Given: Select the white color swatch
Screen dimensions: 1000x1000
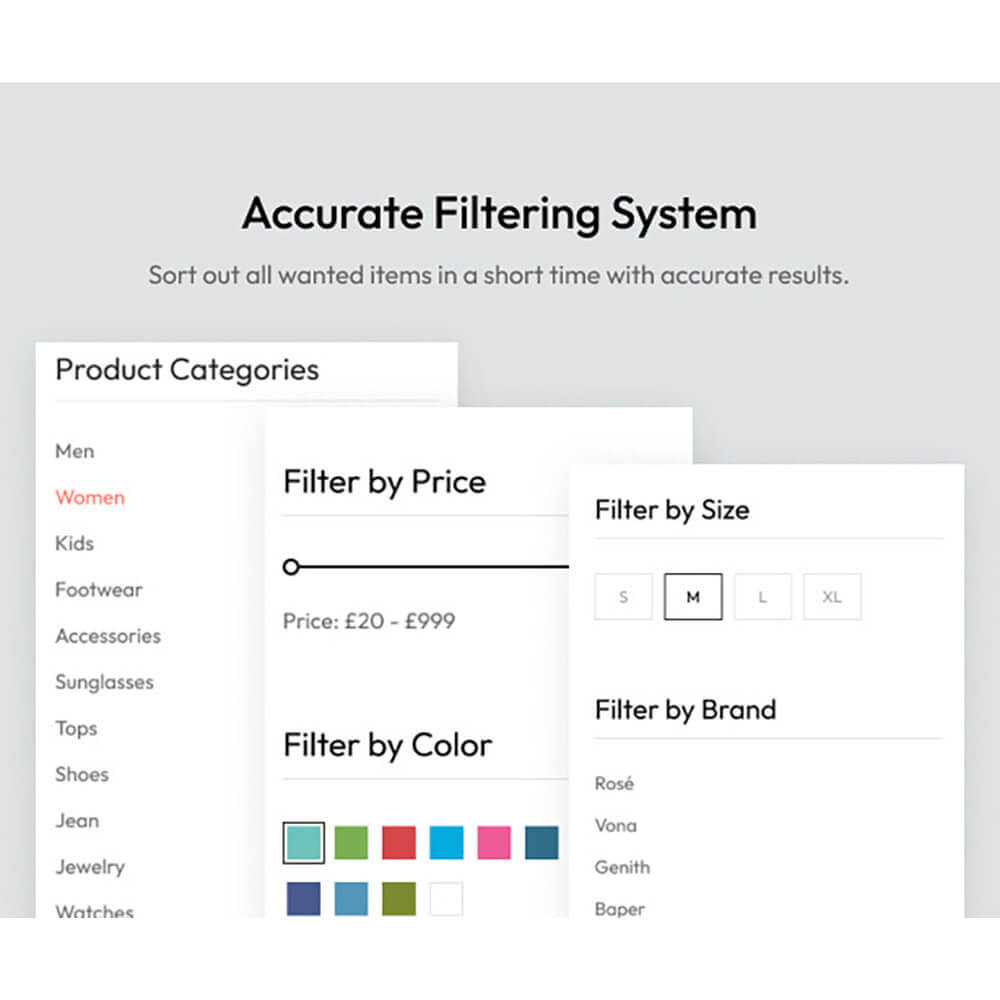Looking at the screenshot, I should (446, 899).
